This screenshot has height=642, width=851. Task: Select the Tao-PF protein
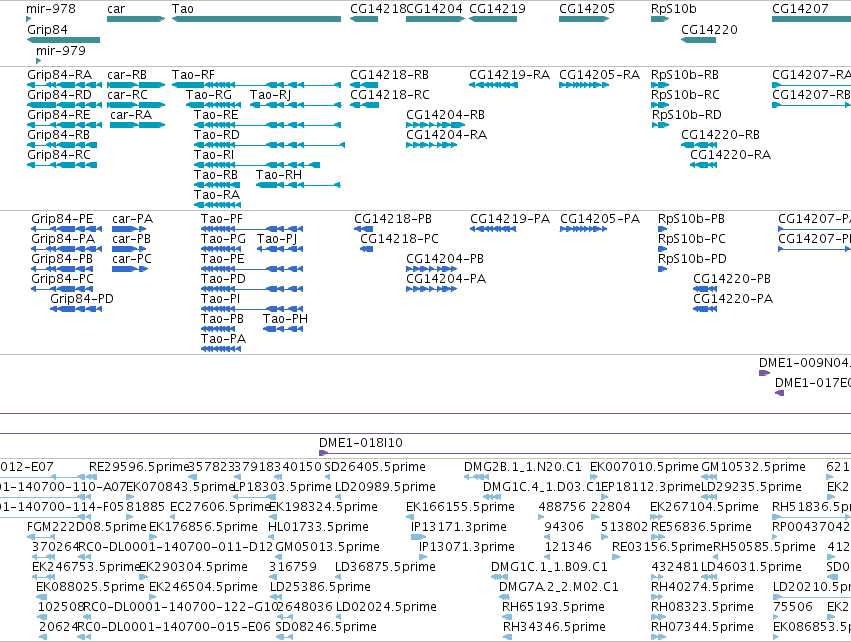pyautogui.click(x=252, y=229)
